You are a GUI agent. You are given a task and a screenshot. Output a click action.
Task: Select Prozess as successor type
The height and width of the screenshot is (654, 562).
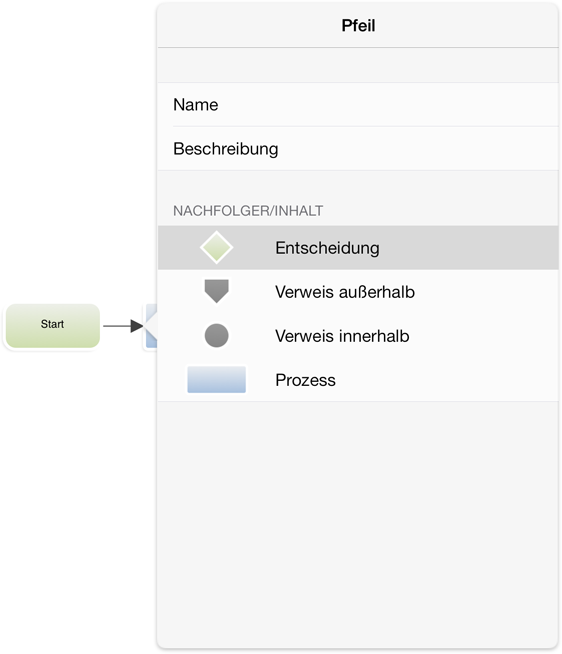[x=358, y=380]
